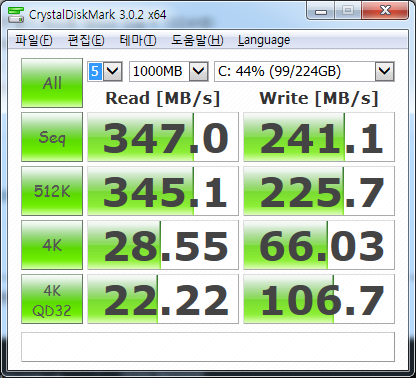Select the Seq write result 241.1
The image size is (416, 378).
click(x=319, y=137)
